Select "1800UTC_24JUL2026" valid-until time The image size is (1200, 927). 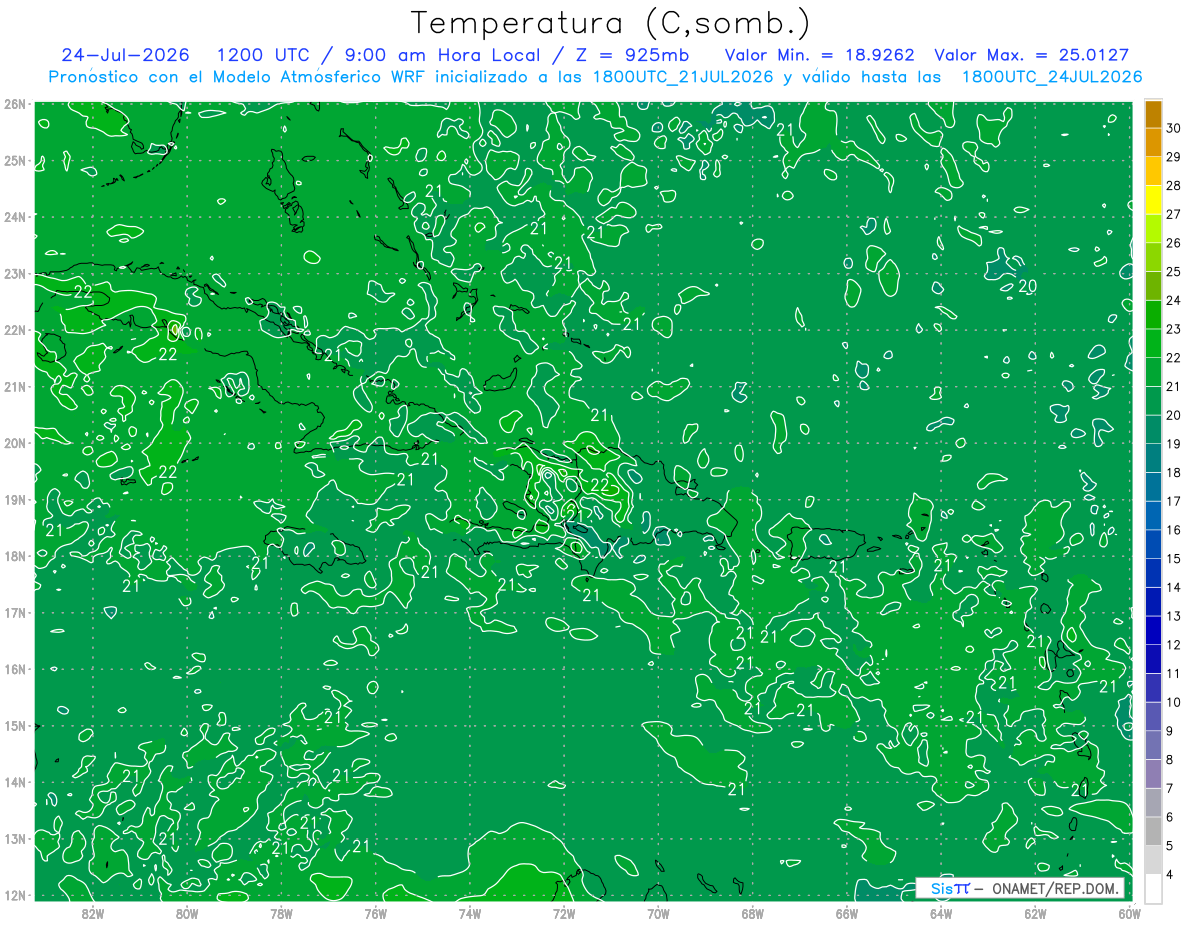tap(1052, 77)
